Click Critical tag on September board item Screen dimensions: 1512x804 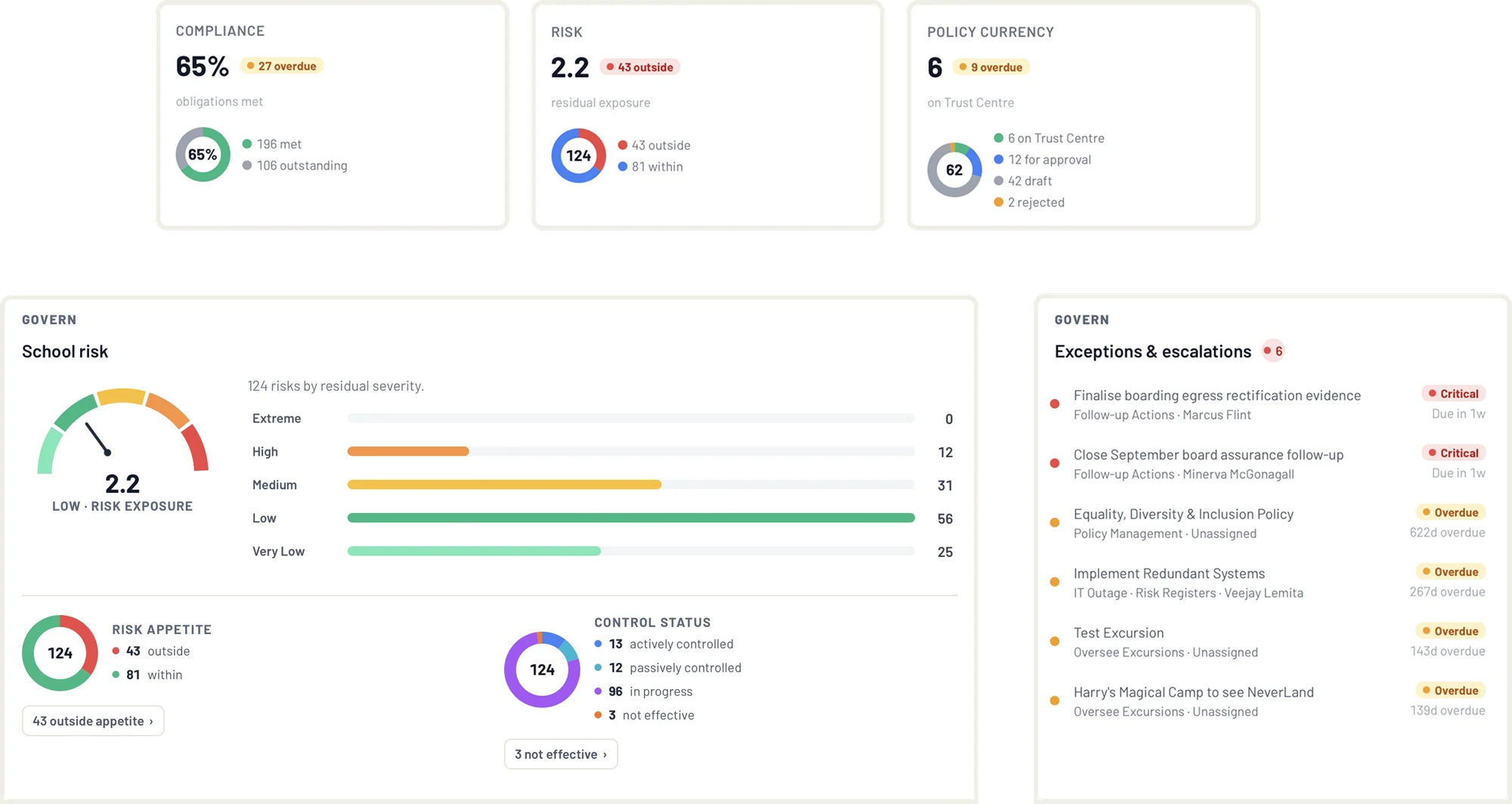[x=1453, y=453]
